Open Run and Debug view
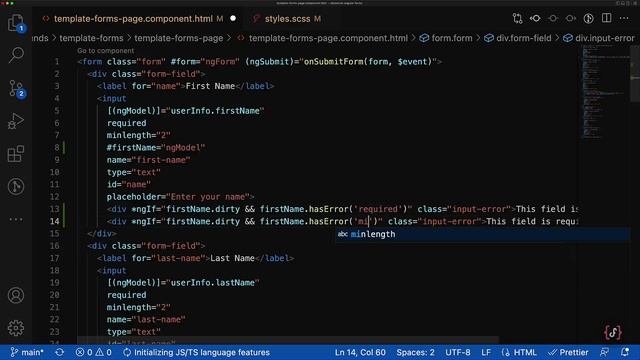Screen dimensions: 640x360 point(16,121)
